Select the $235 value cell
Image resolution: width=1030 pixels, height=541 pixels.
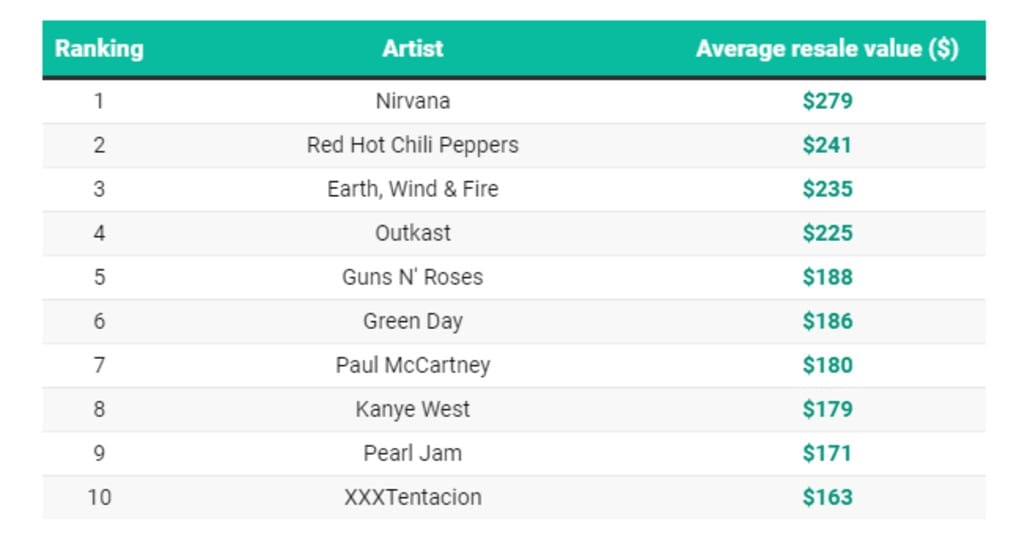(828, 189)
